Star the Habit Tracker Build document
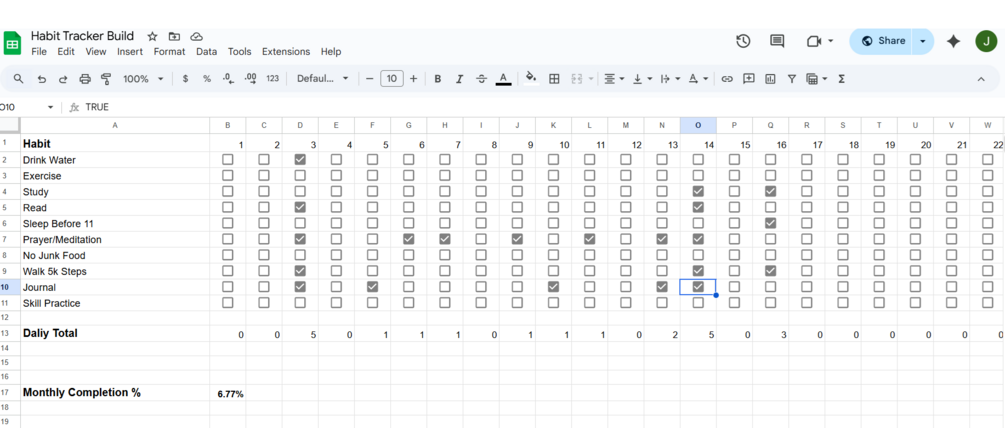This screenshot has width=1005, height=428. (152, 37)
